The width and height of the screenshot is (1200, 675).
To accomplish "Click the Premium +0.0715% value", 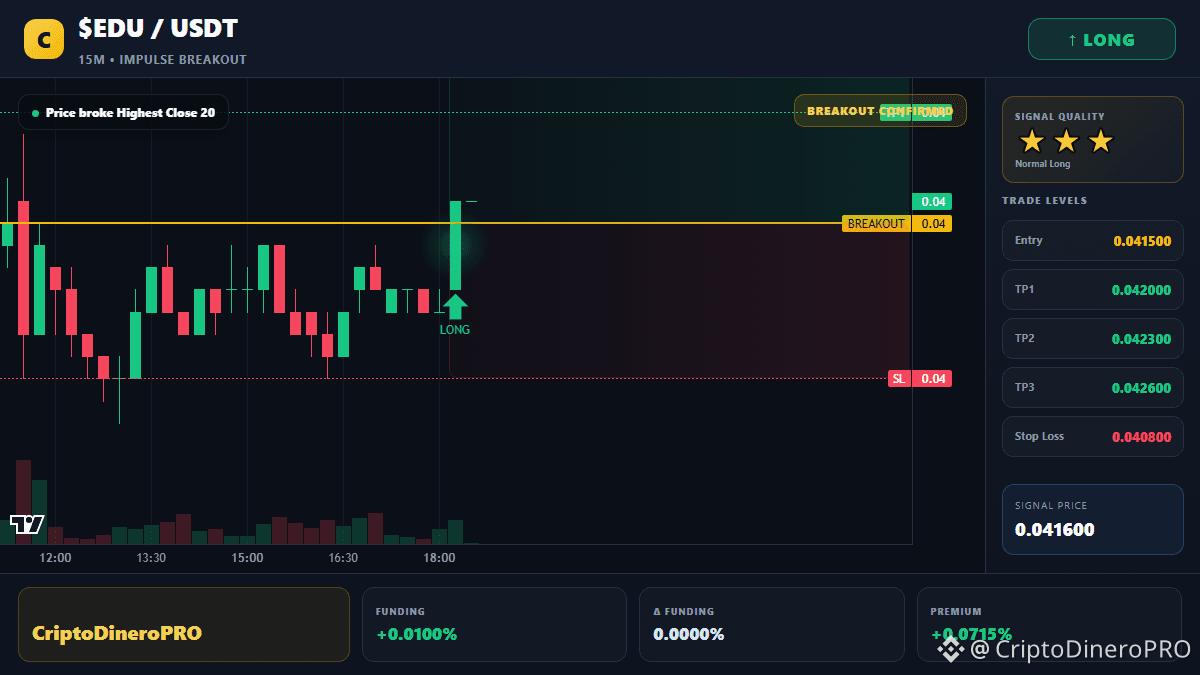I will click(971, 634).
